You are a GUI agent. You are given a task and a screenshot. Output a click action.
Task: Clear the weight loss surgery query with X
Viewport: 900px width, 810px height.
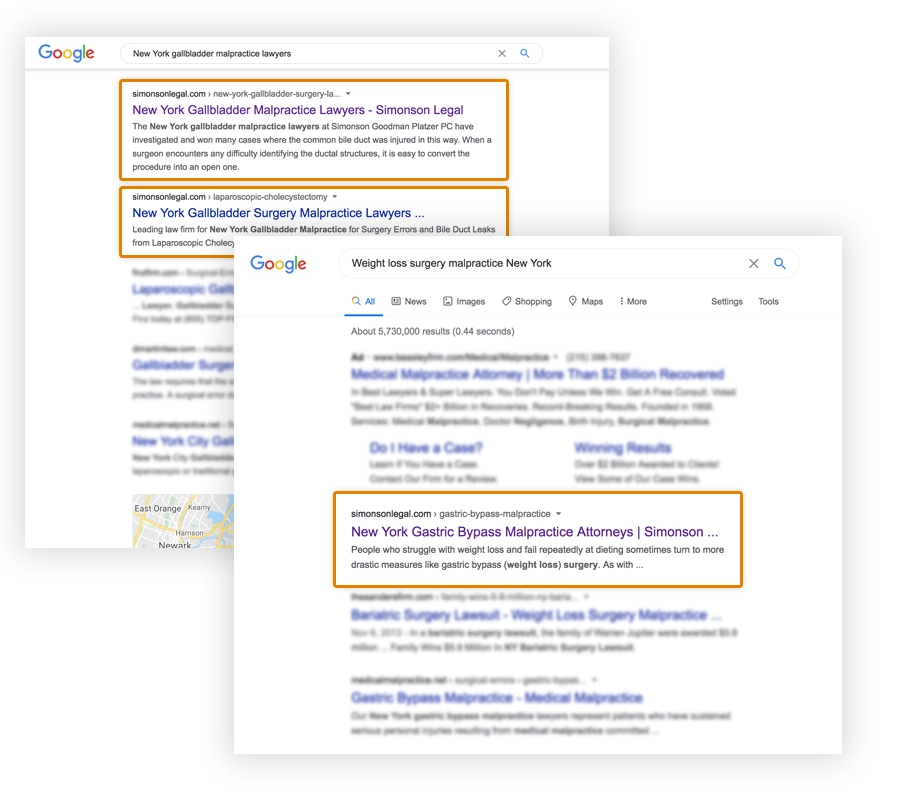click(754, 264)
